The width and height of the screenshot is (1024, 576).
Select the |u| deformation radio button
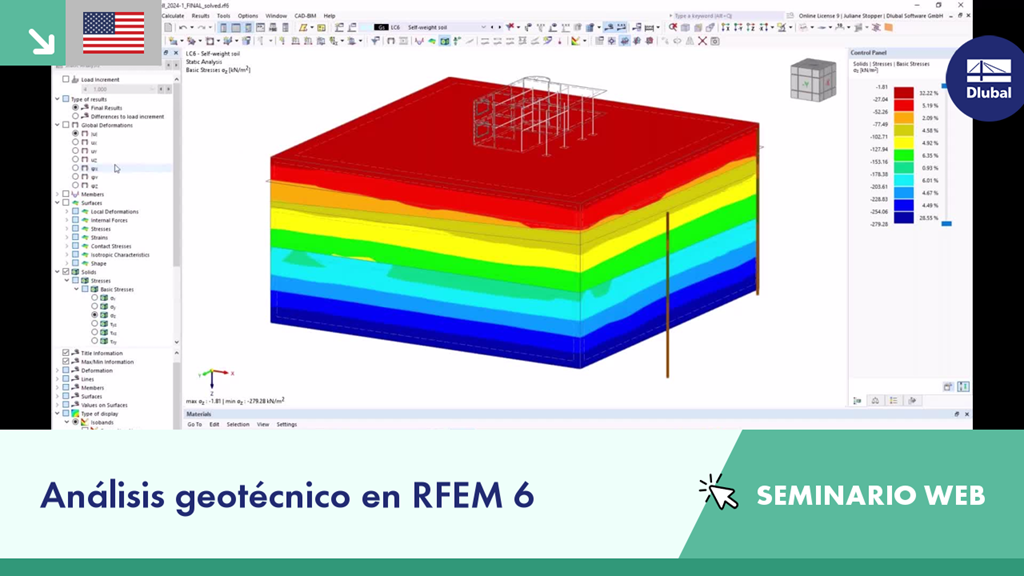[x=75, y=133]
